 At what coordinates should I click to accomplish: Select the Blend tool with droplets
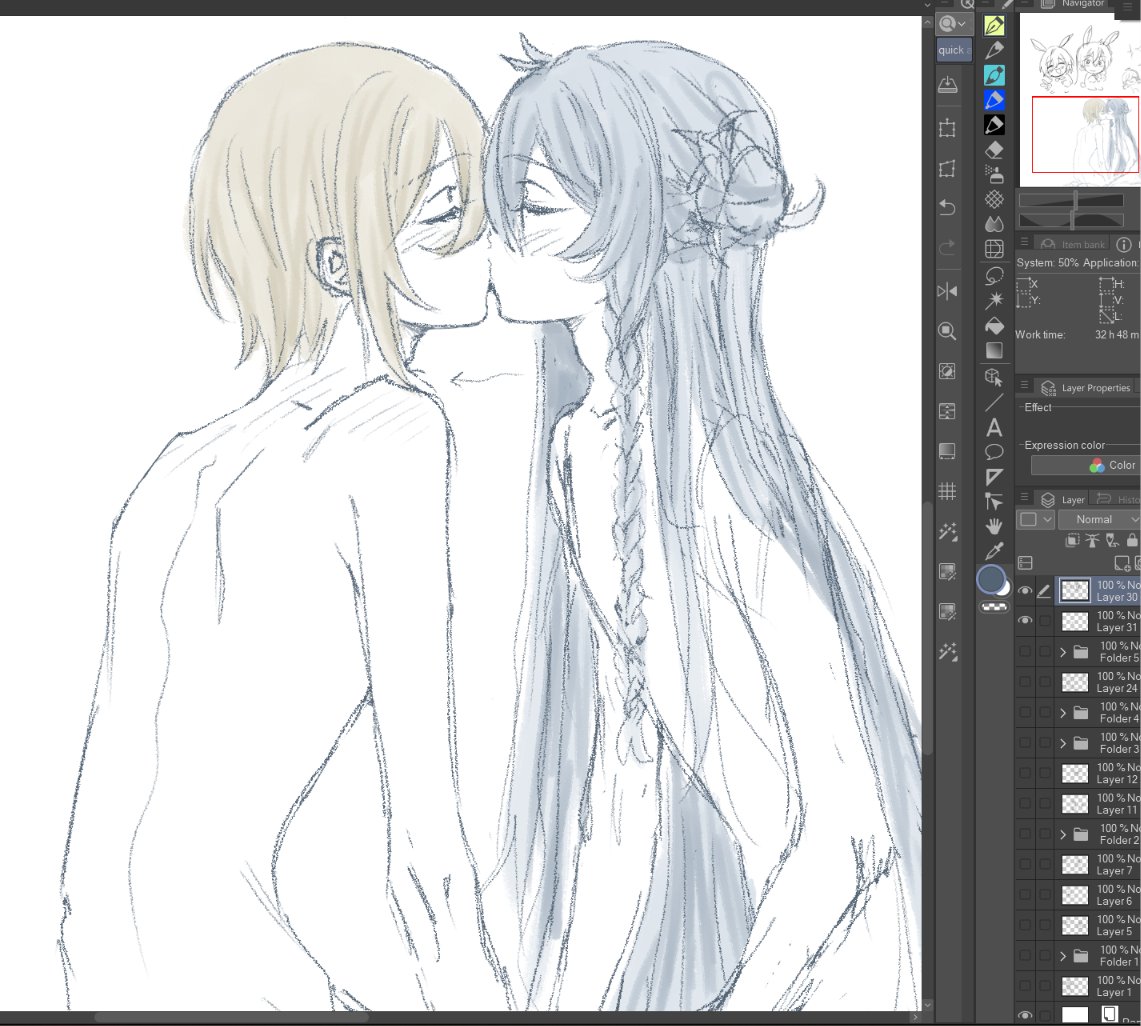pyautogui.click(x=994, y=224)
